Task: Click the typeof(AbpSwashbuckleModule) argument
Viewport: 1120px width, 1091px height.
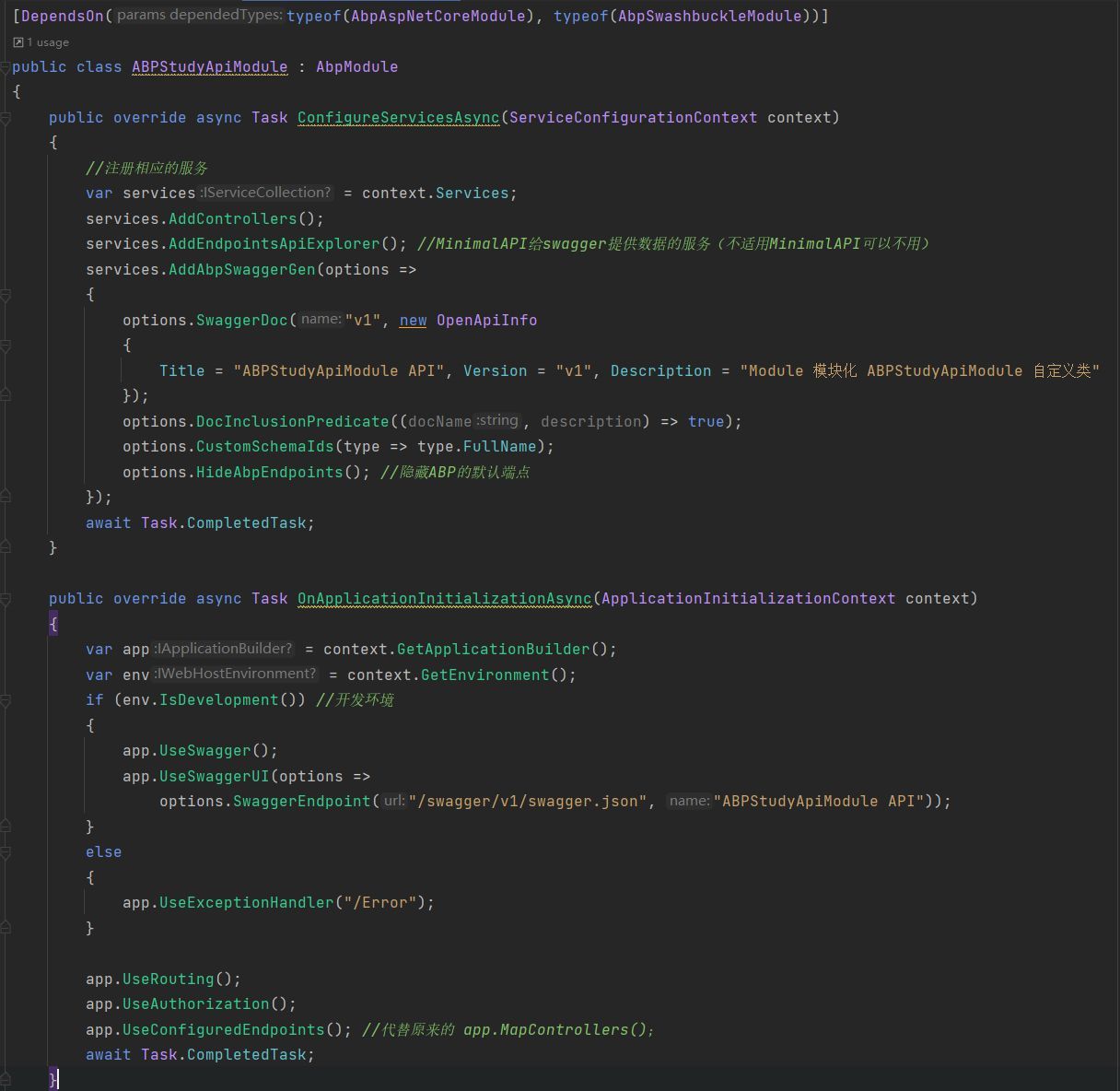Action: (x=676, y=16)
